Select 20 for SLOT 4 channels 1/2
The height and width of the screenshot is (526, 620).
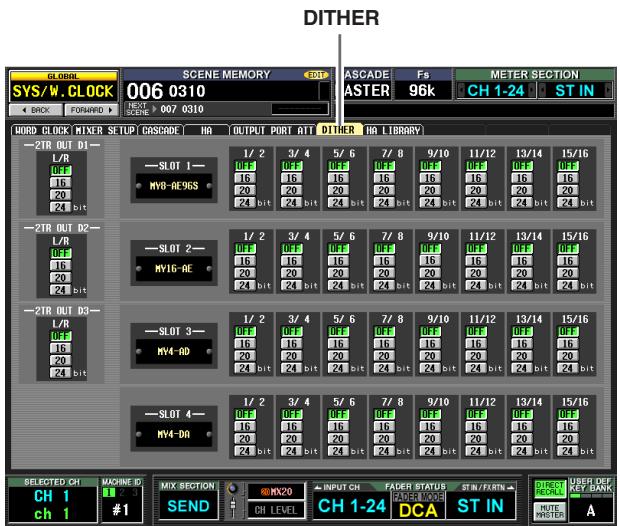(x=245, y=439)
